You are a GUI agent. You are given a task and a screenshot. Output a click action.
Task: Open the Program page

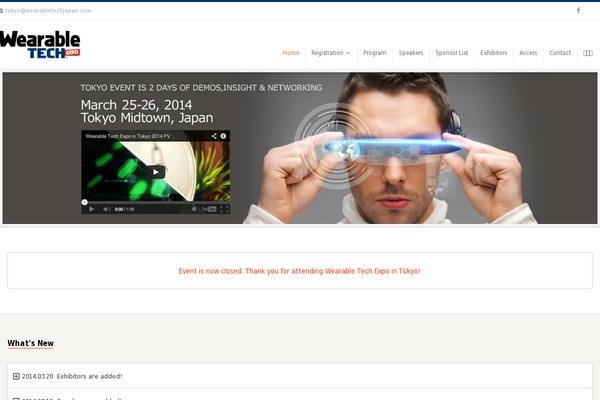pos(375,53)
